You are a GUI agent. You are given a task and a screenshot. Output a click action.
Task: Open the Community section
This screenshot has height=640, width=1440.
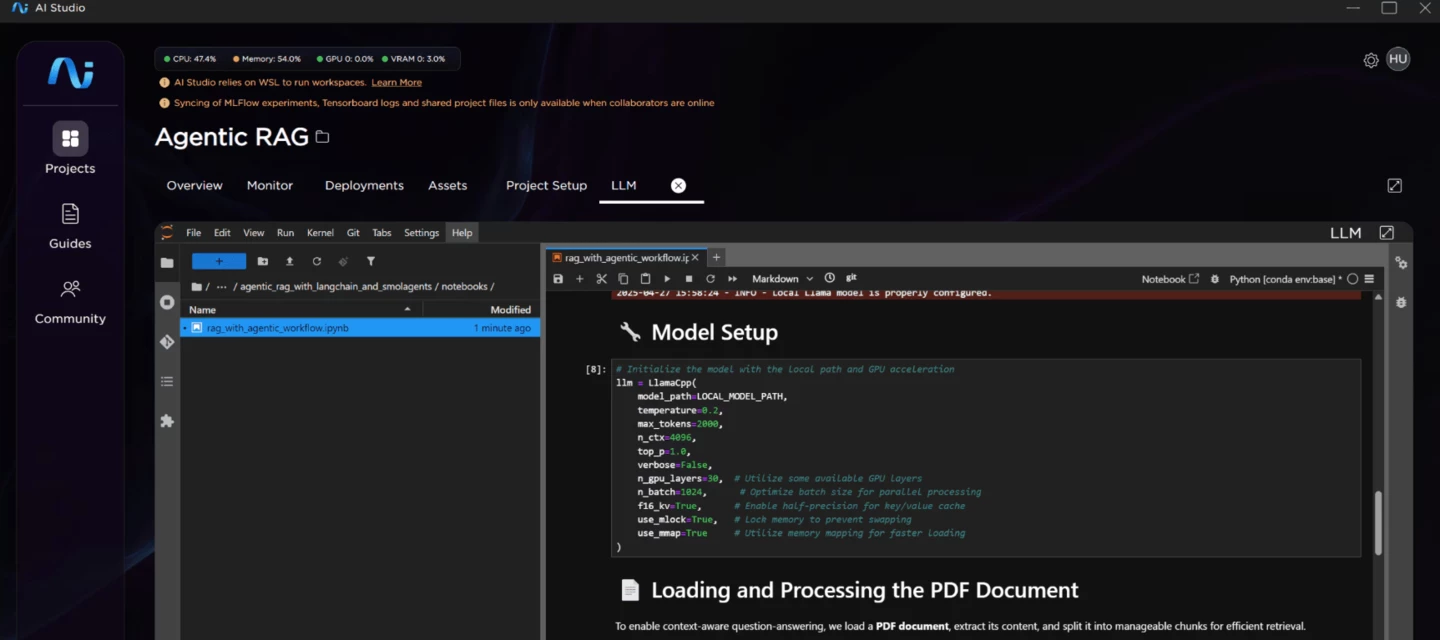click(70, 301)
